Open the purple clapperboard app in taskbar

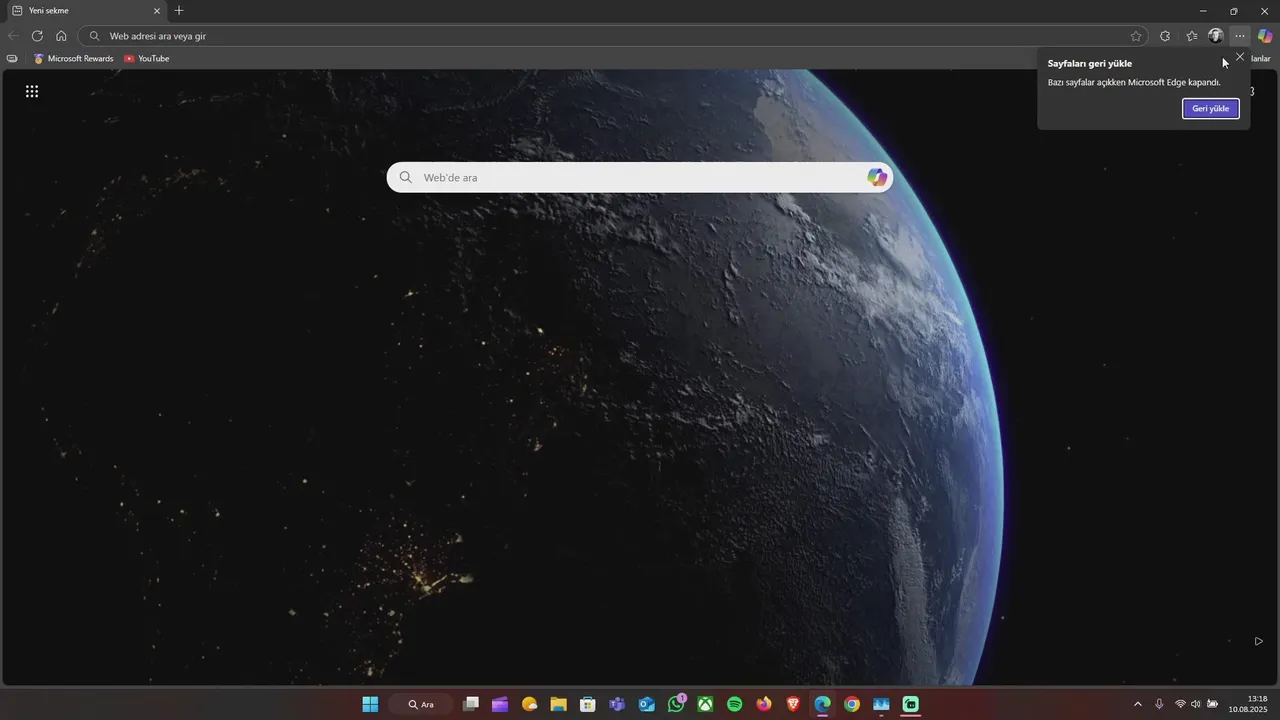point(500,704)
